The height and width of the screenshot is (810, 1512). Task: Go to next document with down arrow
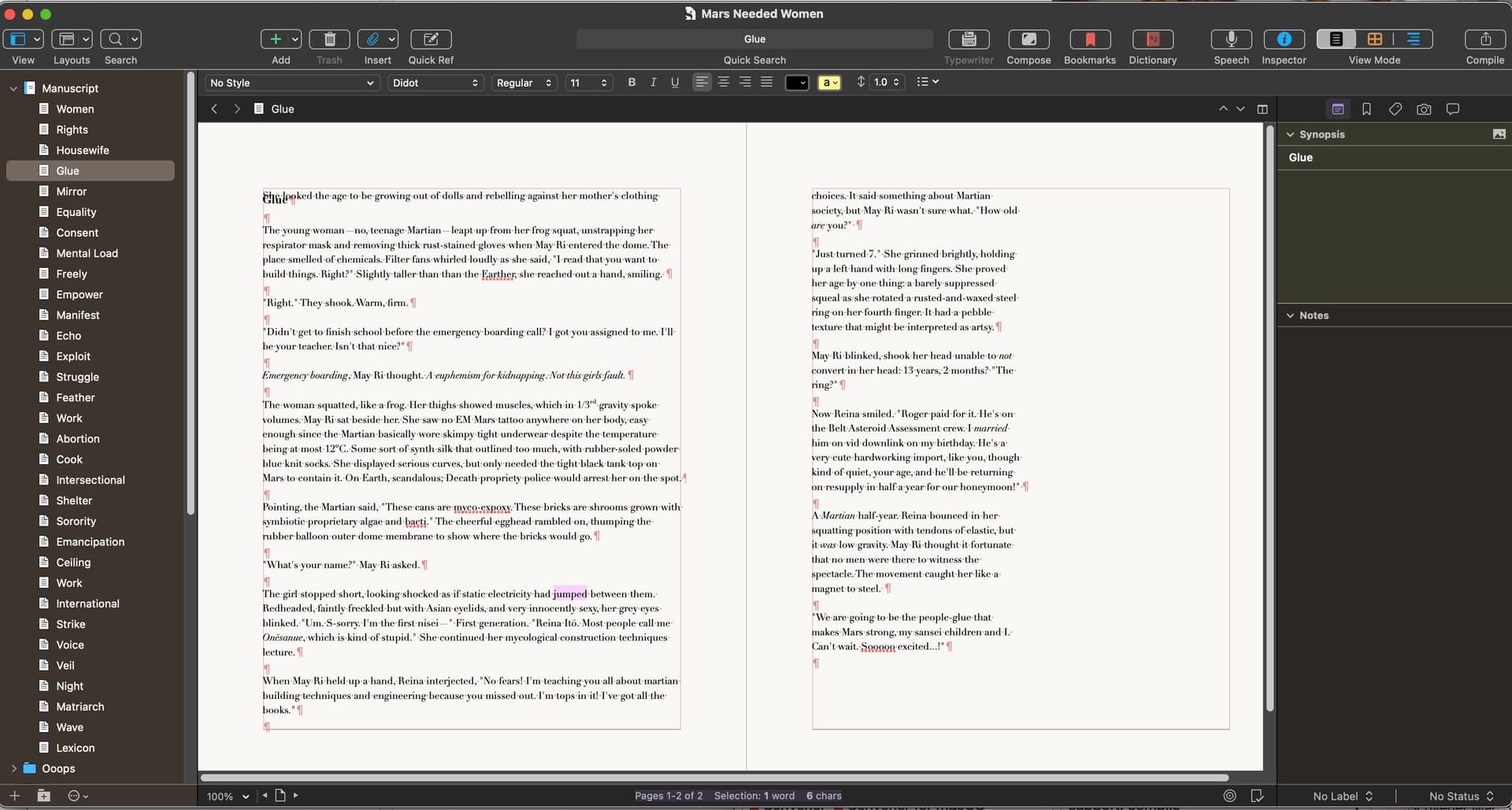pos(1240,110)
